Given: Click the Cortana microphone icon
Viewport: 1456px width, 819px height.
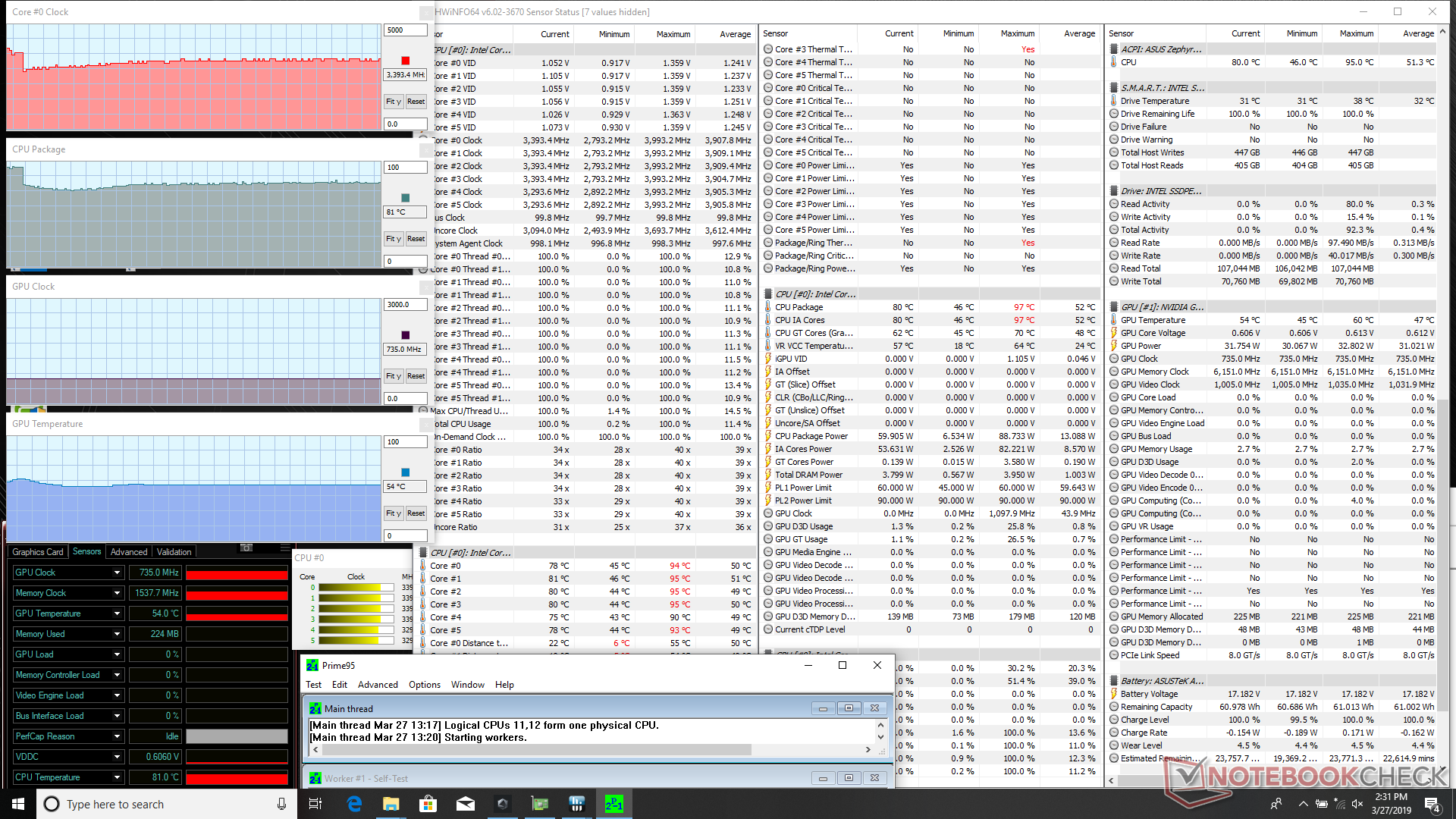Looking at the screenshot, I should coord(281,804).
